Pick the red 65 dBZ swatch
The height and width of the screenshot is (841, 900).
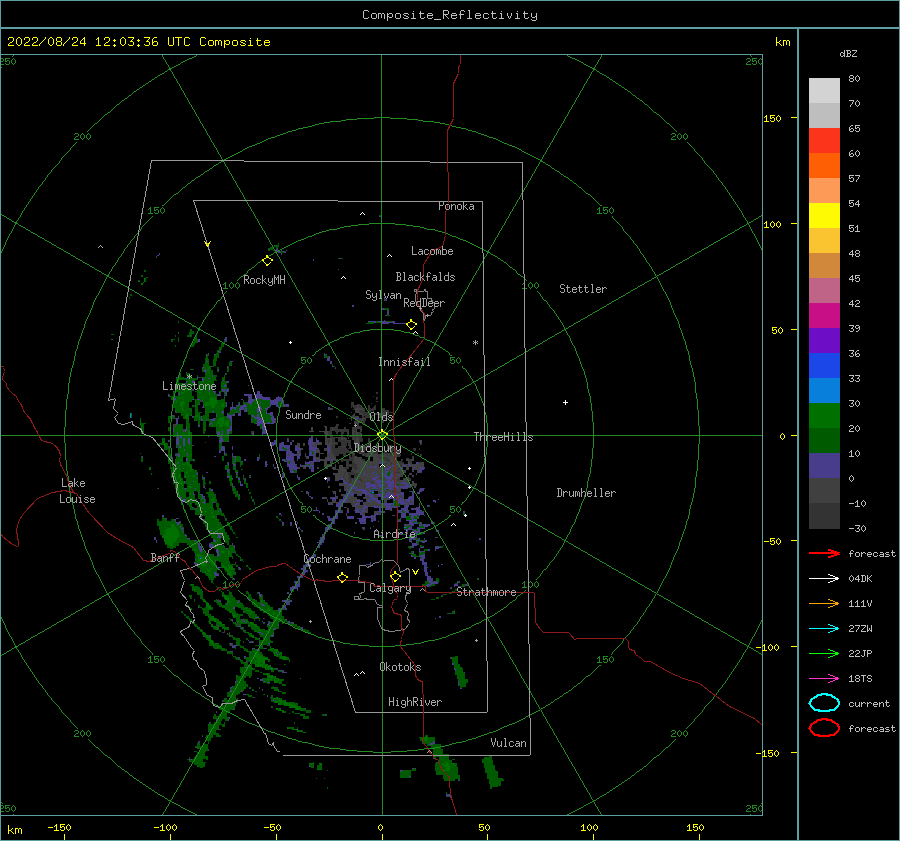tap(824, 140)
